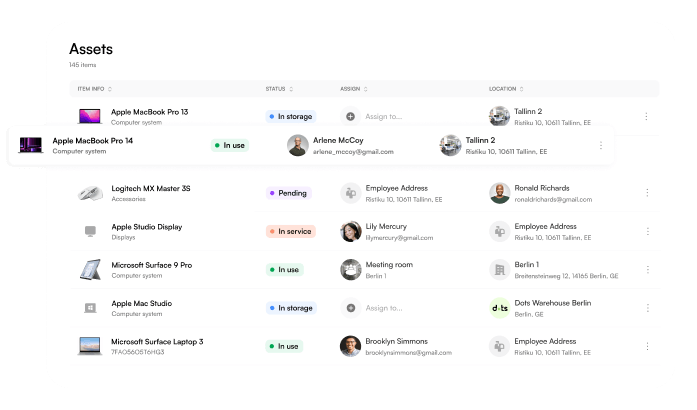
Task: Click the In storage badge for MacBook Pro 13
Action: tap(291, 117)
